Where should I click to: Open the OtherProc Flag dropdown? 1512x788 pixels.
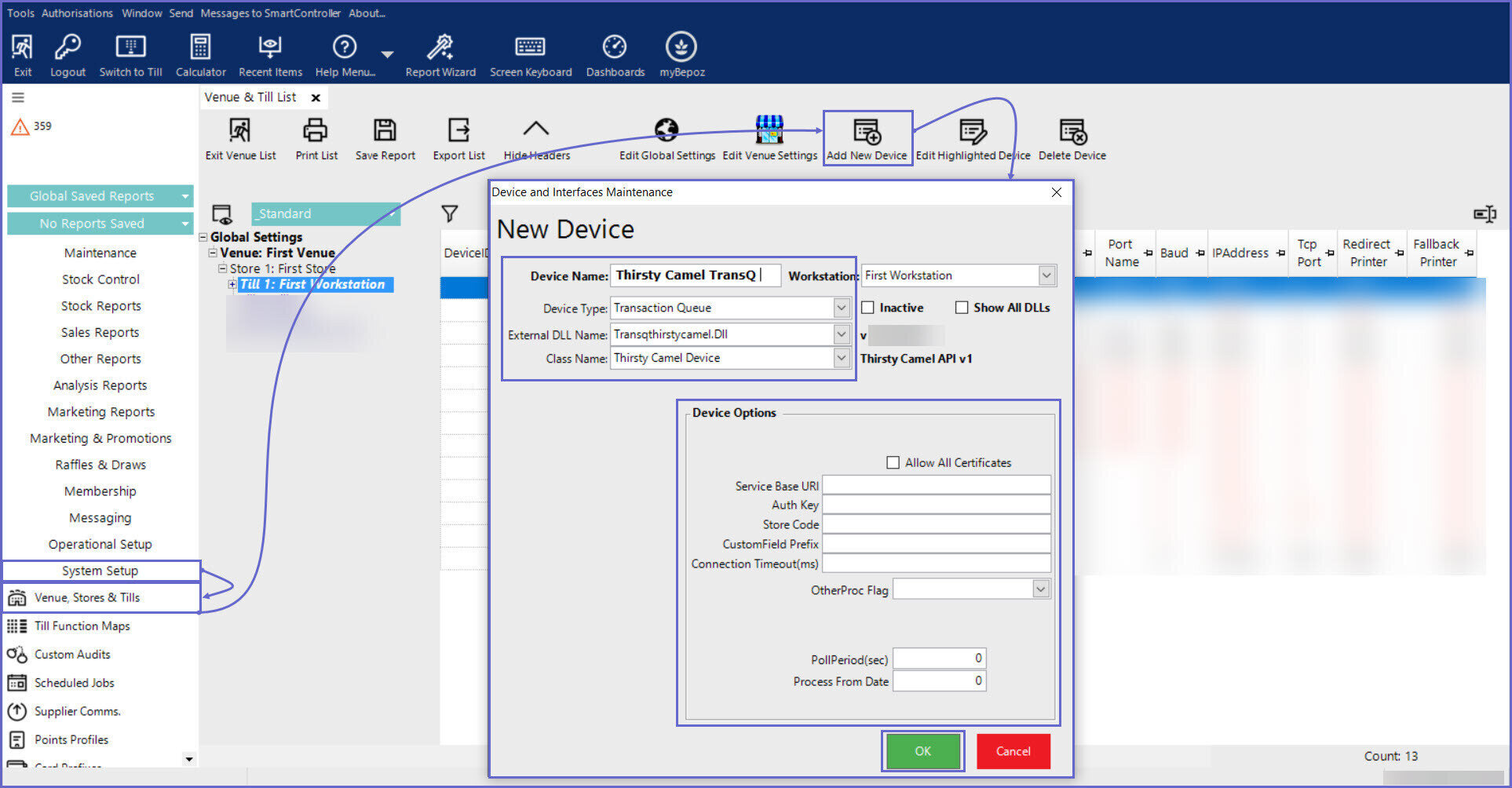coord(1040,589)
